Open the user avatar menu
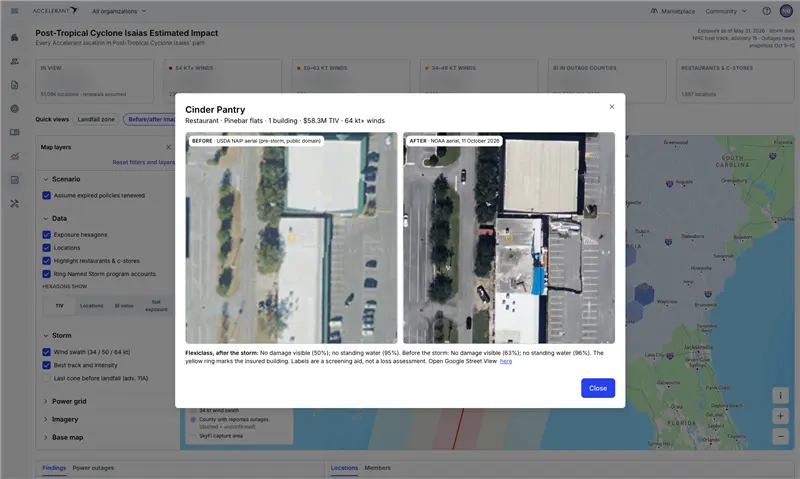Image resolution: width=800 pixels, height=479 pixels. [786, 11]
